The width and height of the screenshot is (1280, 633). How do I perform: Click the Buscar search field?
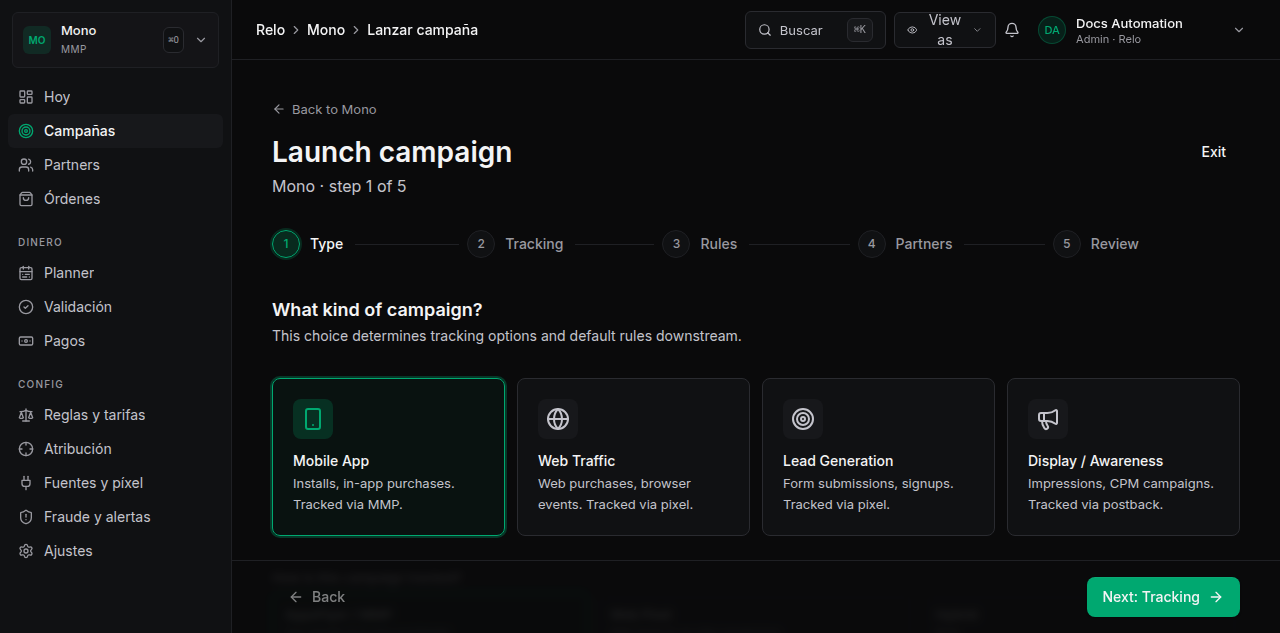815,30
